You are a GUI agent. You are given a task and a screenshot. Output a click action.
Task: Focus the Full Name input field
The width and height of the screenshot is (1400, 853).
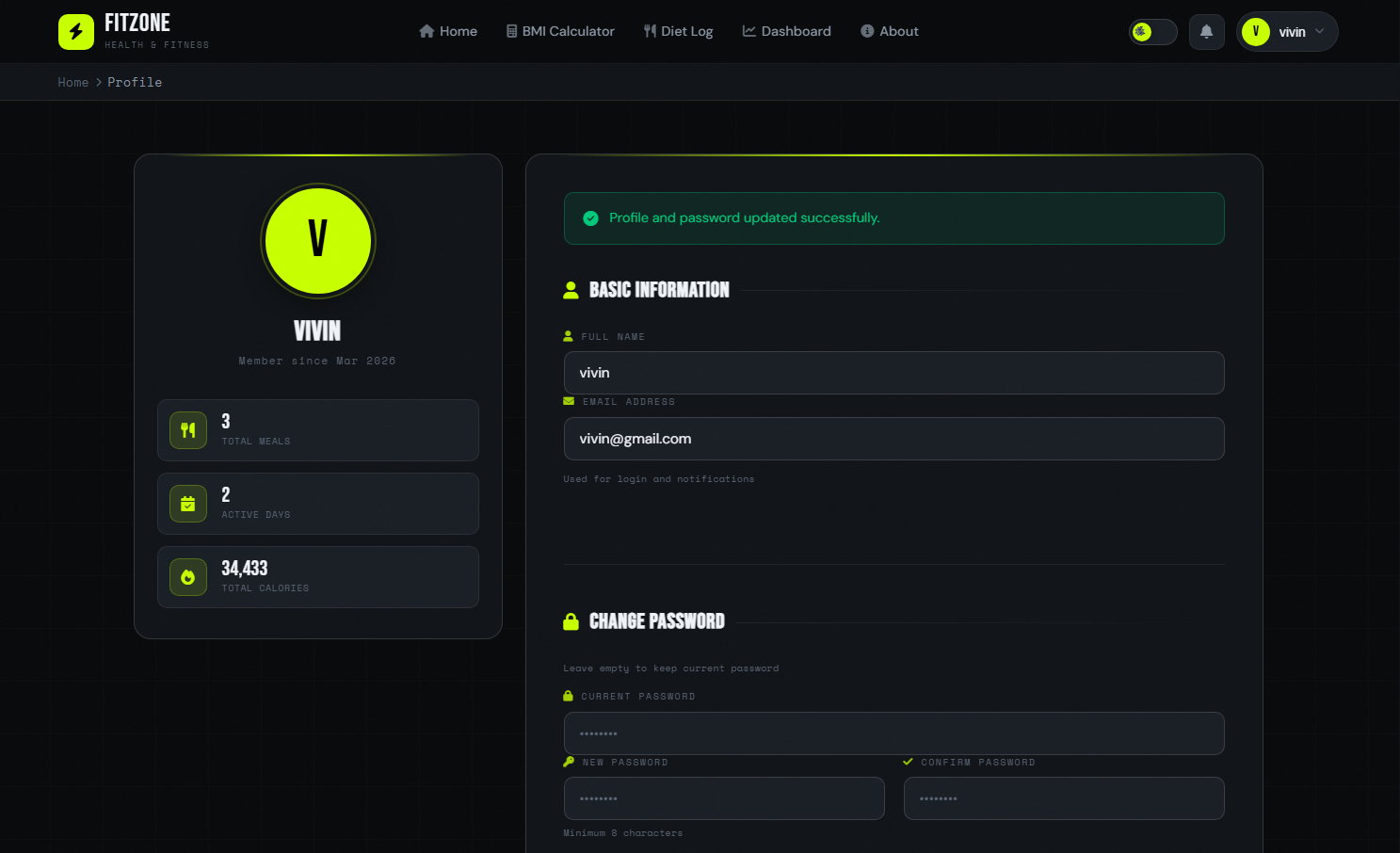(x=894, y=373)
